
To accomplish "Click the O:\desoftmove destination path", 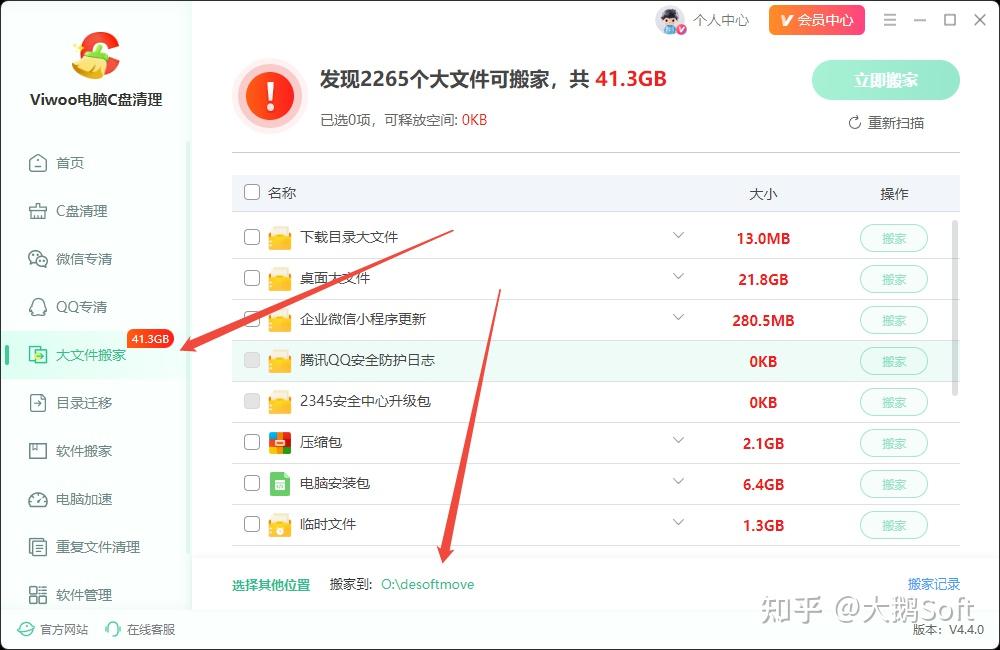I will pyautogui.click(x=427, y=584).
